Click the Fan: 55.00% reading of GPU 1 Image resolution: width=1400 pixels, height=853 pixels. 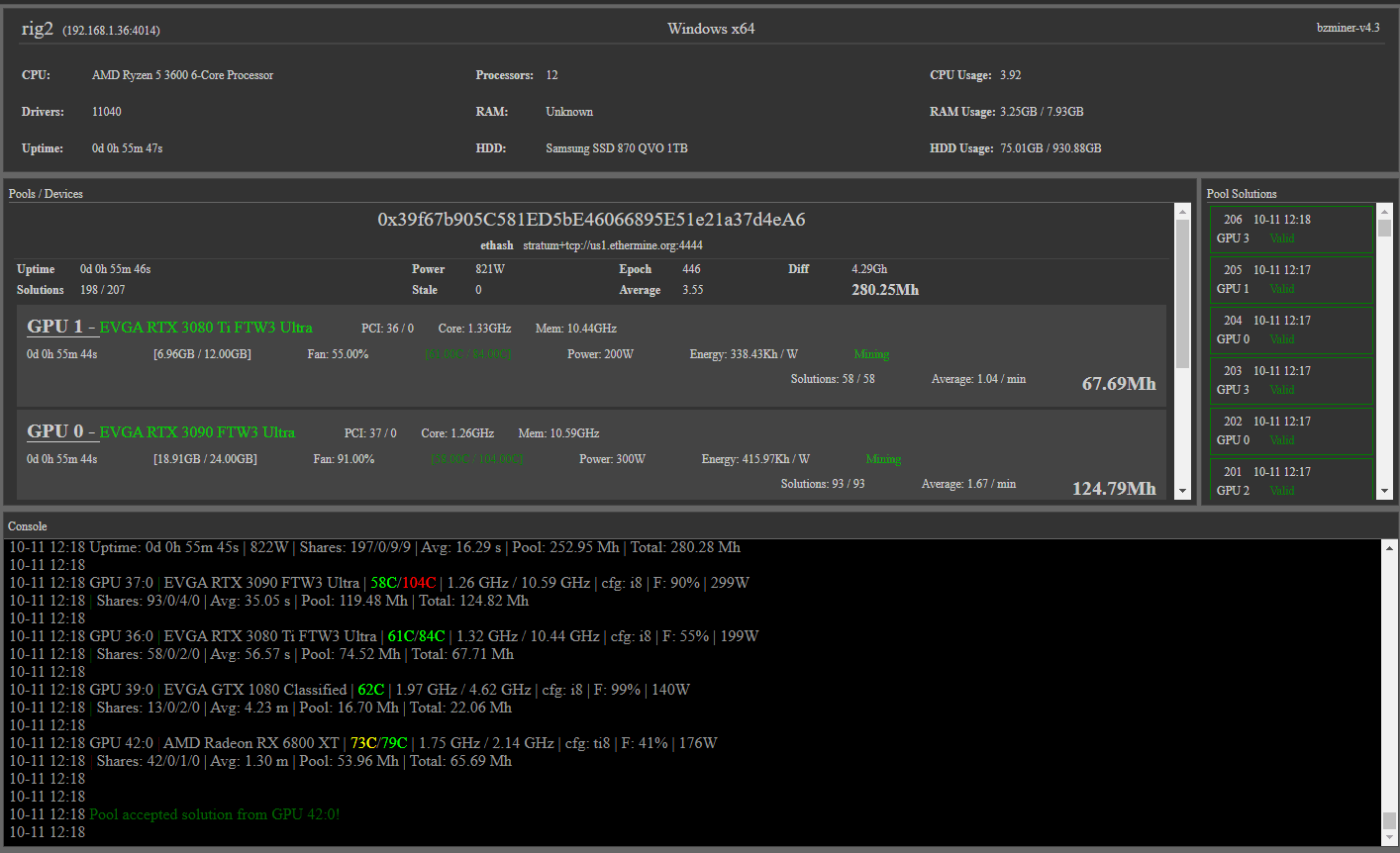(338, 354)
